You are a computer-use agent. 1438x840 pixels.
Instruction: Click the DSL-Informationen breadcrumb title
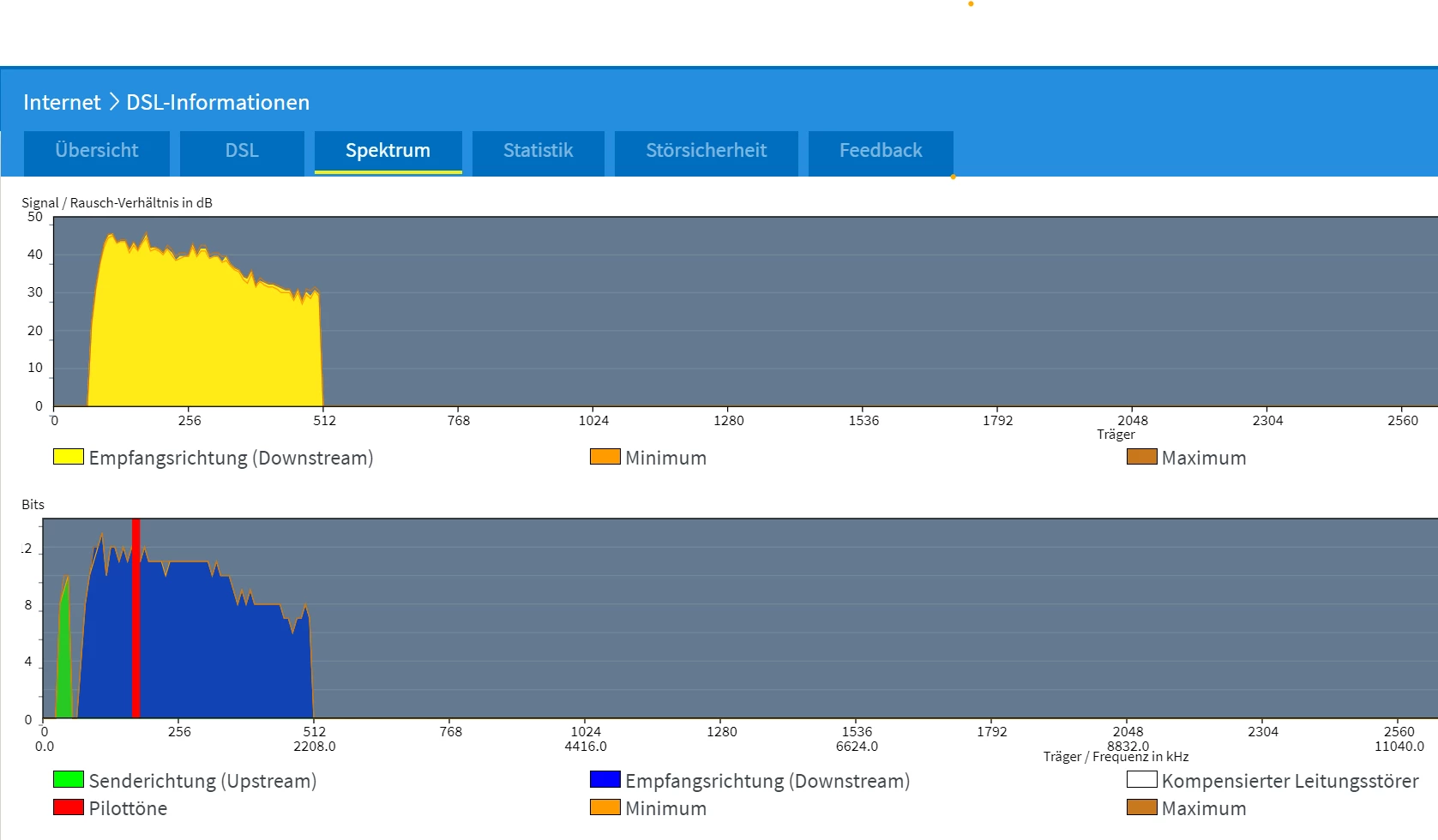[218, 103]
